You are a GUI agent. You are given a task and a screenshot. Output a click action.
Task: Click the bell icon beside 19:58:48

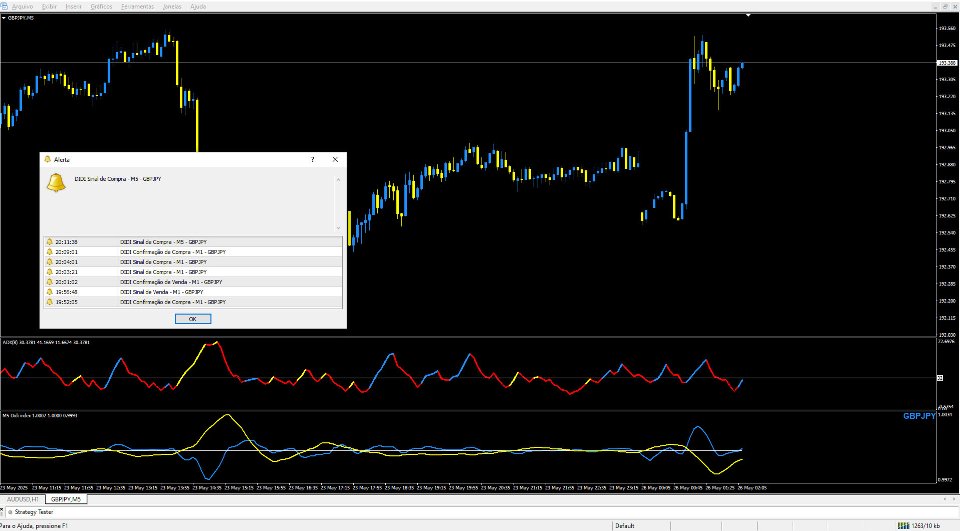pyautogui.click(x=50, y=292)
